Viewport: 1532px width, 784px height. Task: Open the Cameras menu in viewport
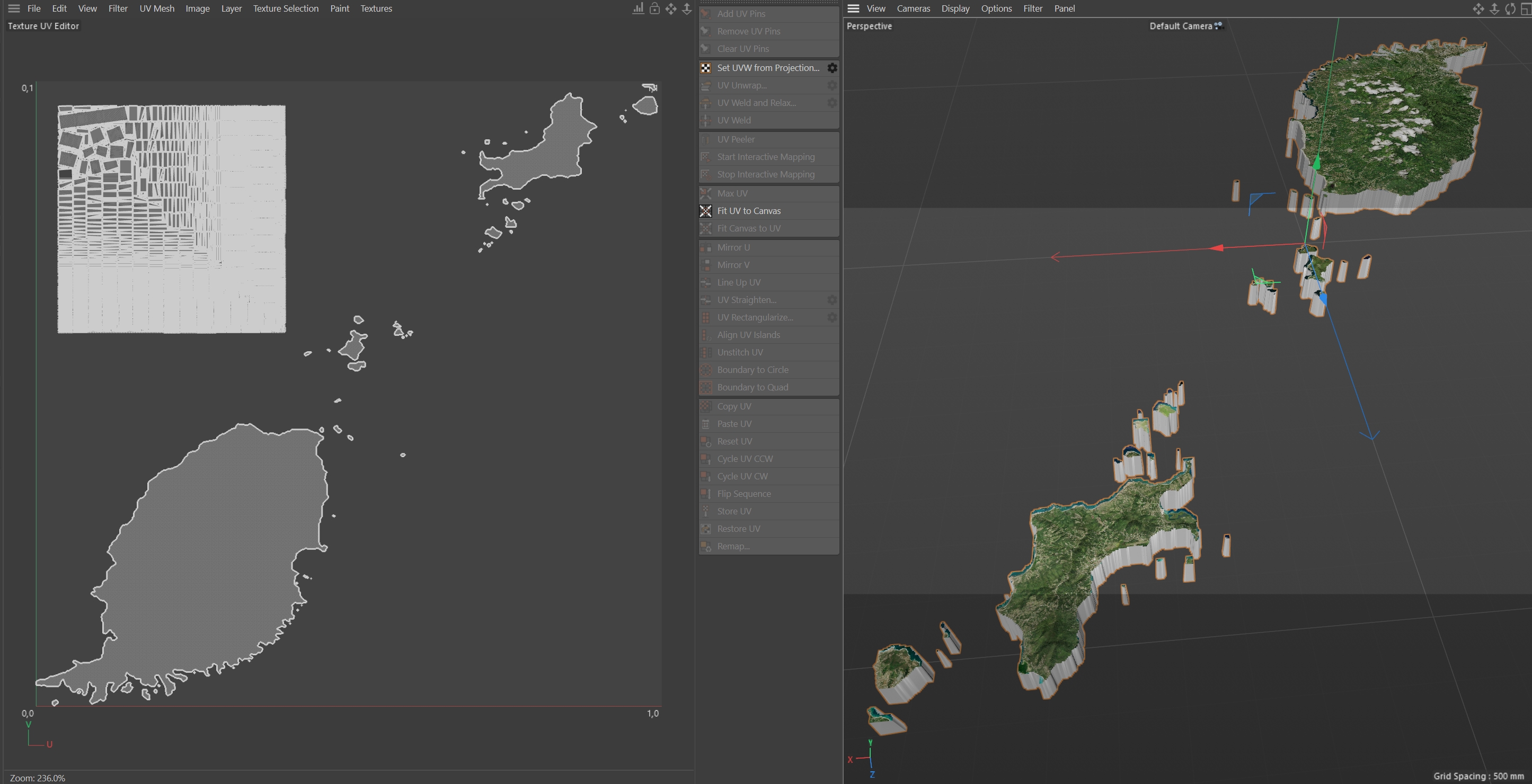[x=913, y=8]
